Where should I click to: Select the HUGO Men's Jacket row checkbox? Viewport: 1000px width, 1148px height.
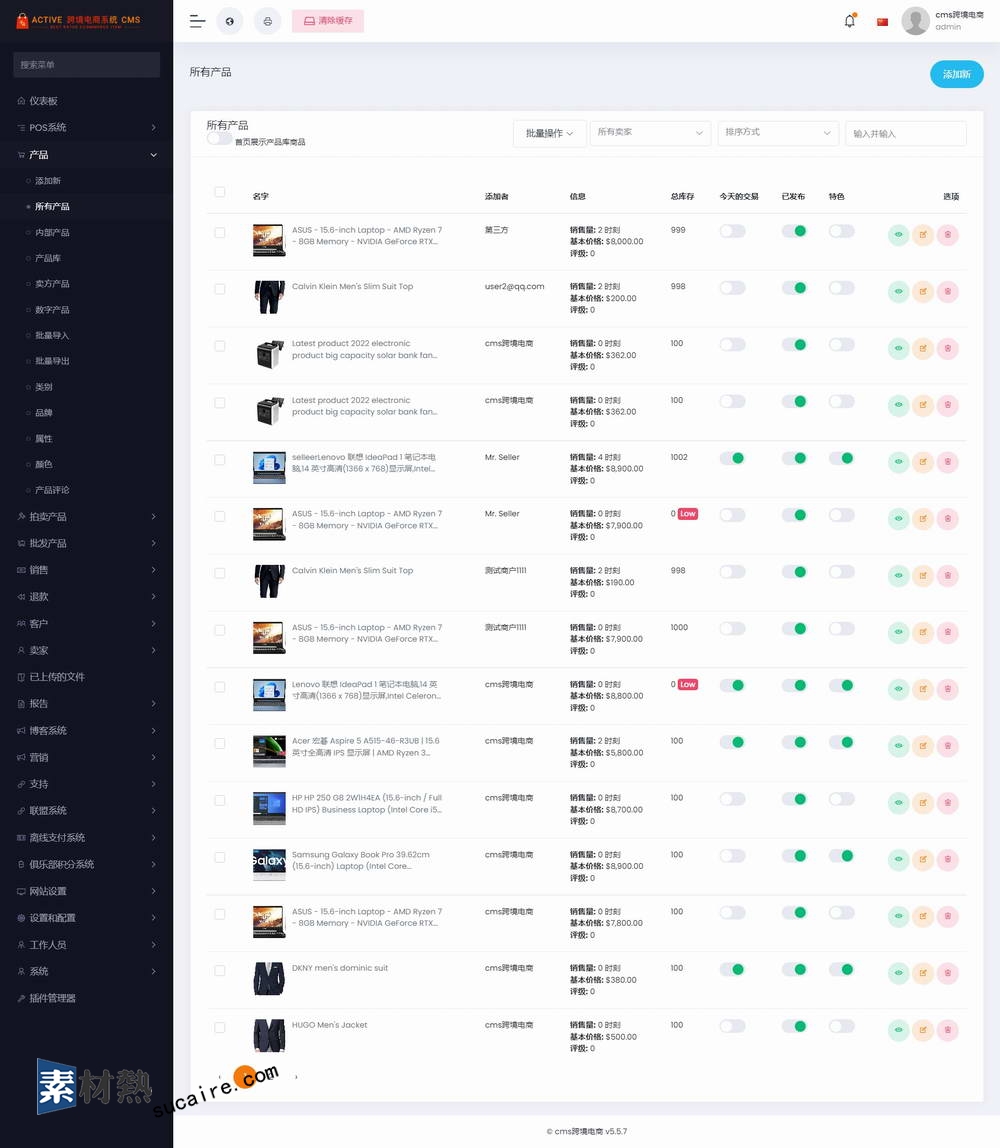(220, 1027)
